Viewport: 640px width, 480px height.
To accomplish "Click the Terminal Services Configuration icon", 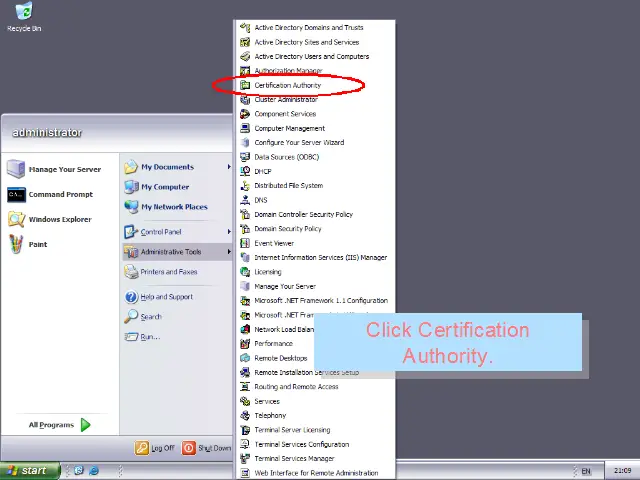I will 245,444.
